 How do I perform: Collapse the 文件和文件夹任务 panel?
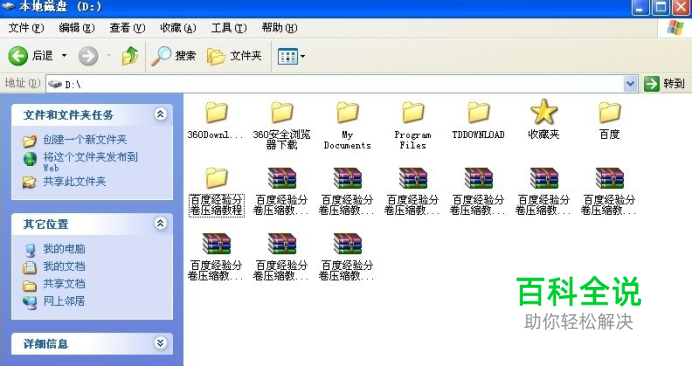[x=160, y=114]
